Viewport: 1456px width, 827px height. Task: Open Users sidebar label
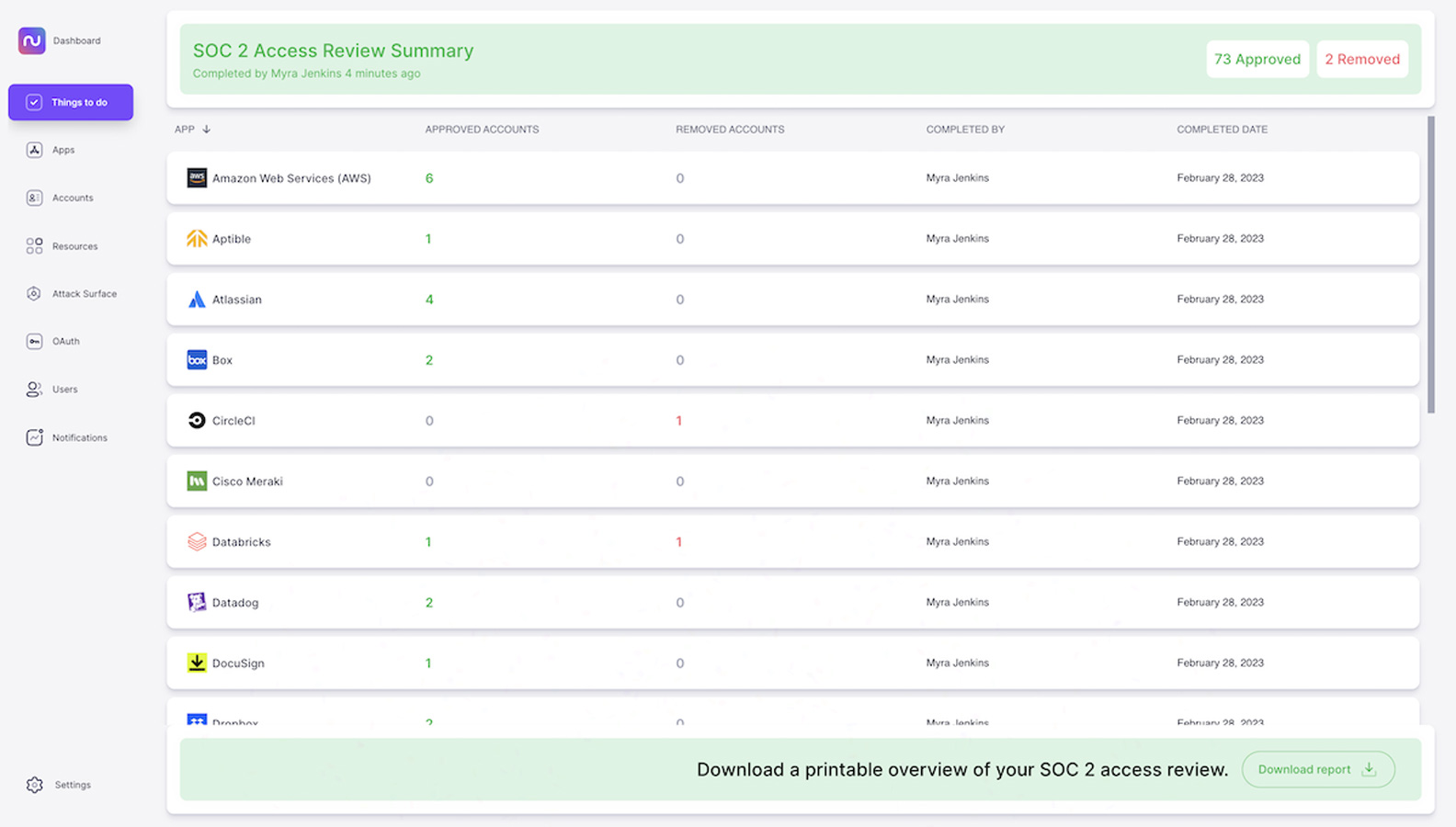(x=65, y=390)
